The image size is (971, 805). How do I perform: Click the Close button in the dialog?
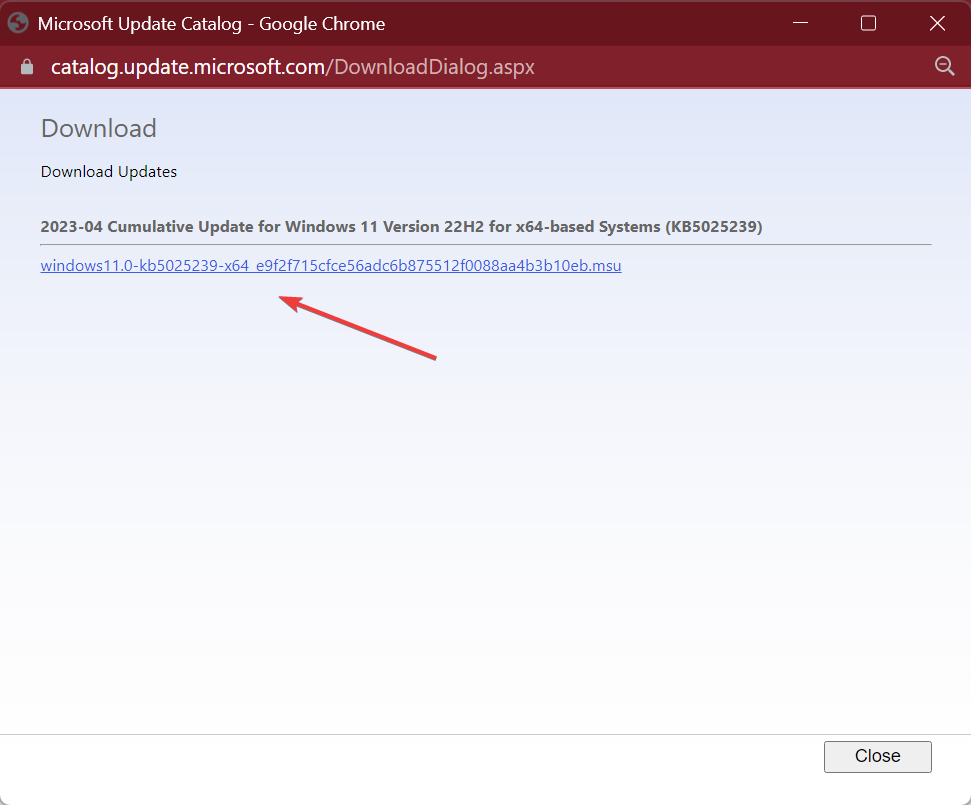click(x=877, y=756)
